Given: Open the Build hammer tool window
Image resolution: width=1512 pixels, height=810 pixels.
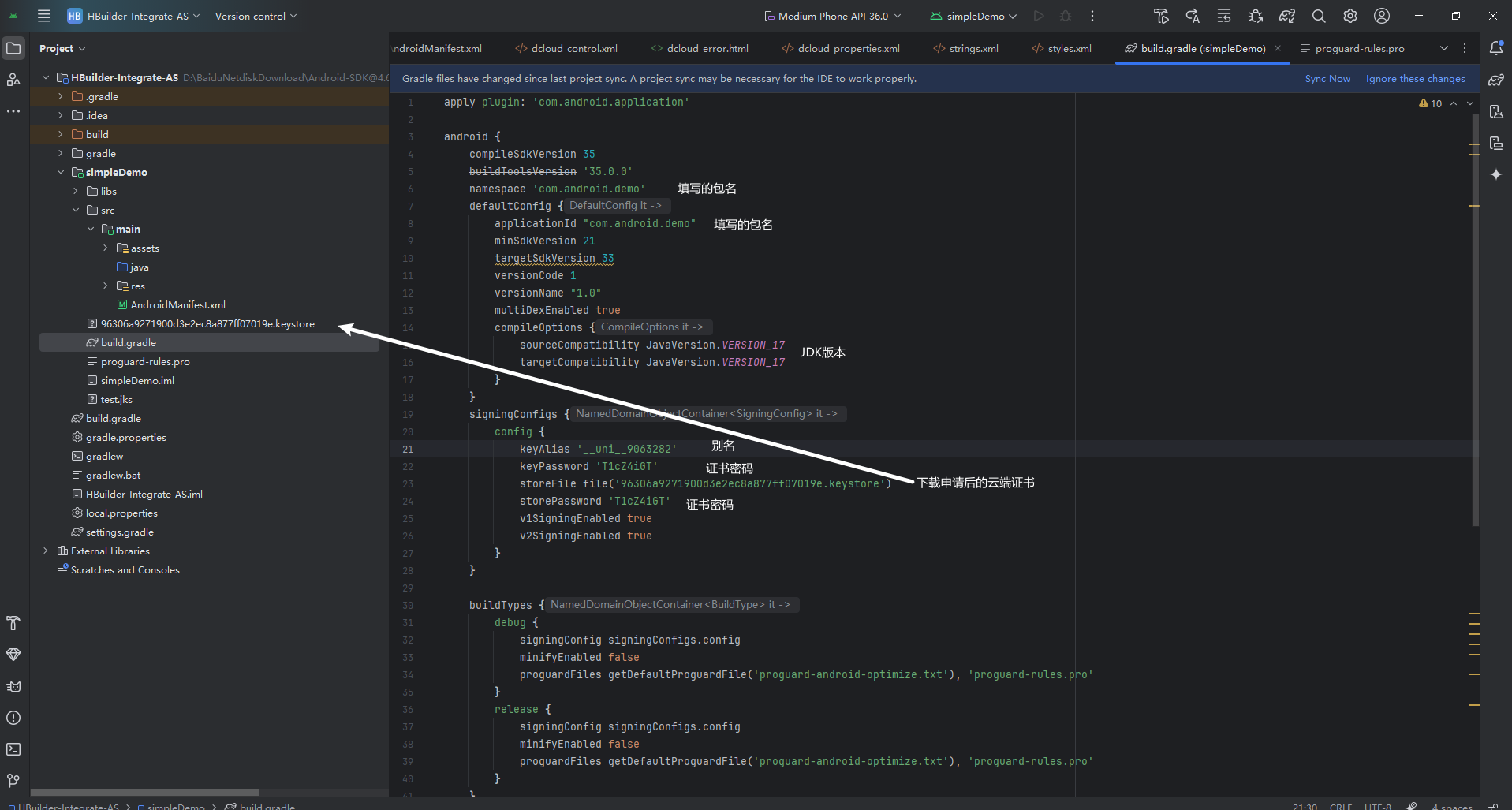Looking at the screenshot, I should tap(13, 623).
